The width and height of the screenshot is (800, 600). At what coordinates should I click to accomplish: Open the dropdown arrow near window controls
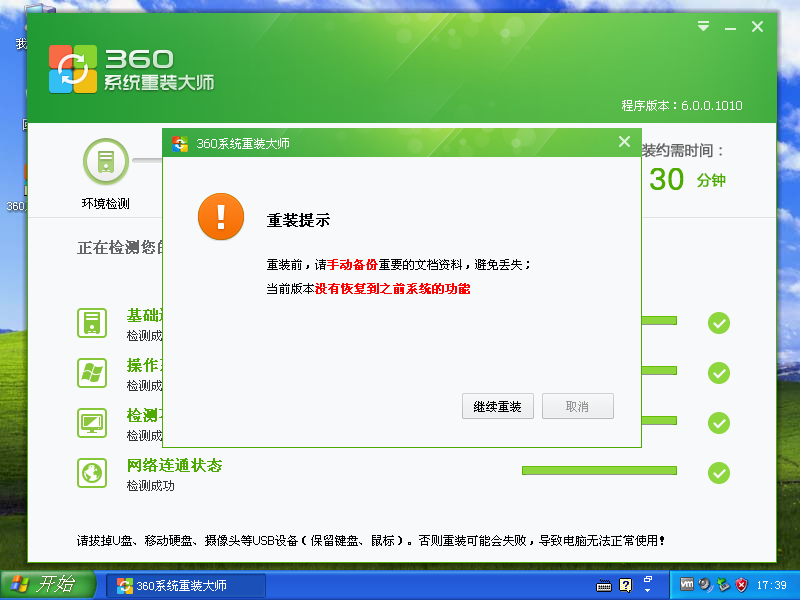tap(703, 26)
